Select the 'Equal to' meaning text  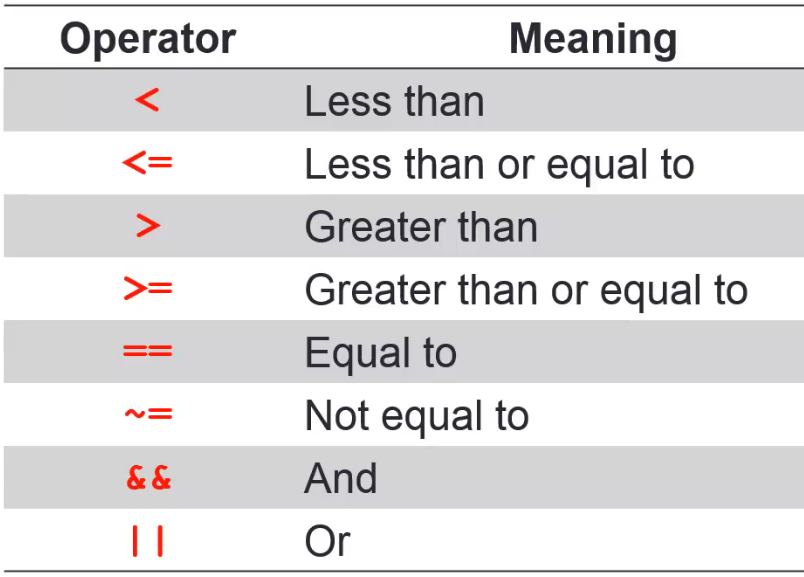pyautogui.click(x=380, y=353)
